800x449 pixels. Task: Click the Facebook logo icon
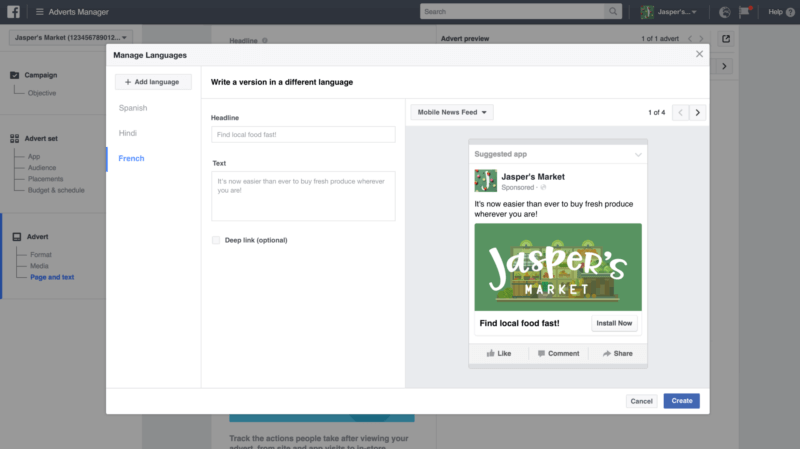point(13,11)
